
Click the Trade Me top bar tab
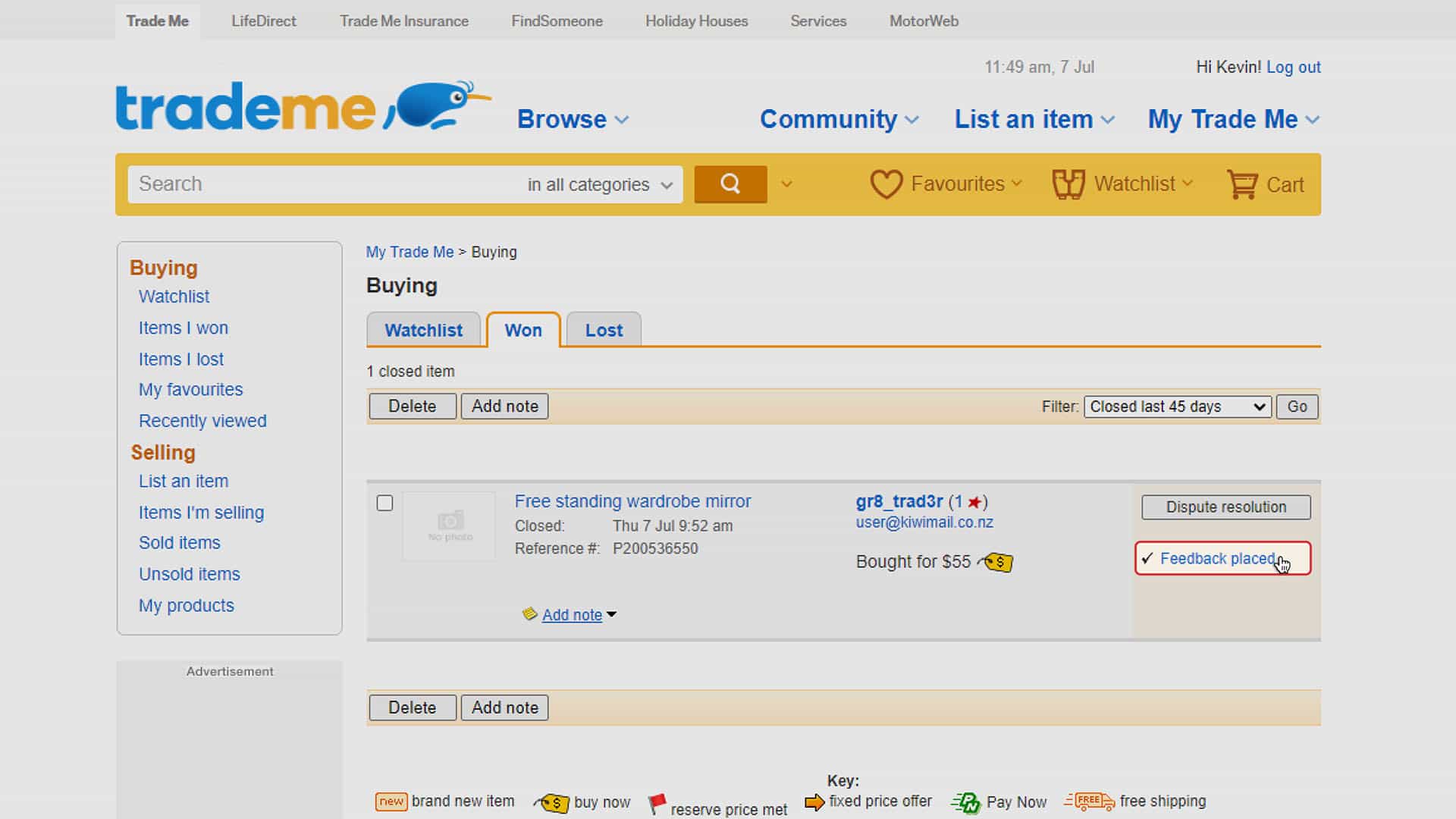(157, 21)
